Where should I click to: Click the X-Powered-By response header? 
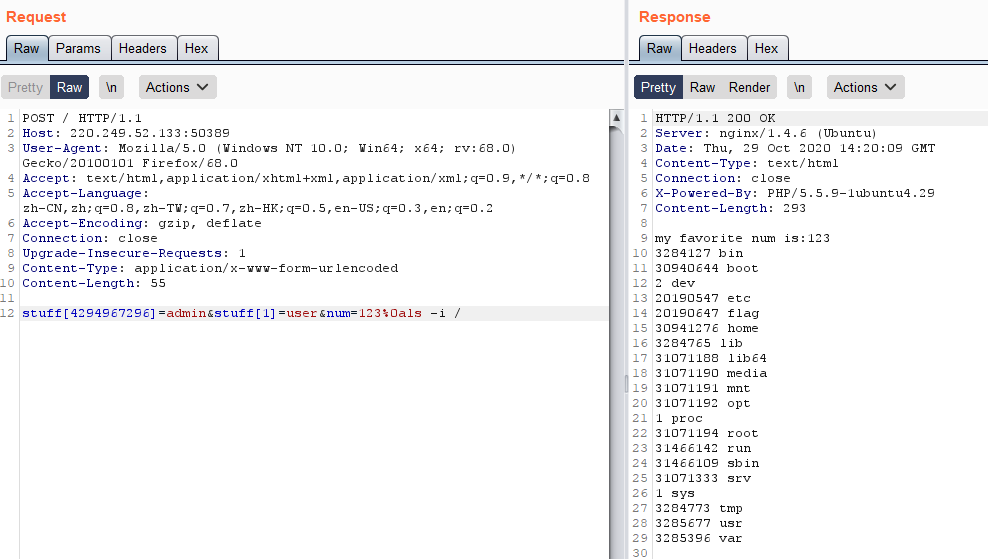[x=795, y=193]
